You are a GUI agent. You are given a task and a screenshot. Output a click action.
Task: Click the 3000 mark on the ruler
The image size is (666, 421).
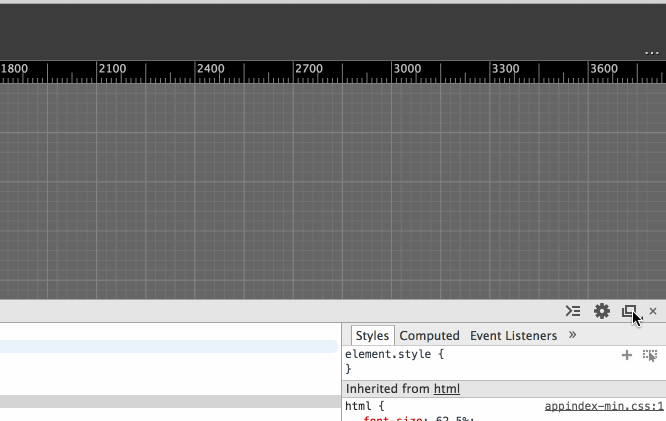click(x=407, y=69)
